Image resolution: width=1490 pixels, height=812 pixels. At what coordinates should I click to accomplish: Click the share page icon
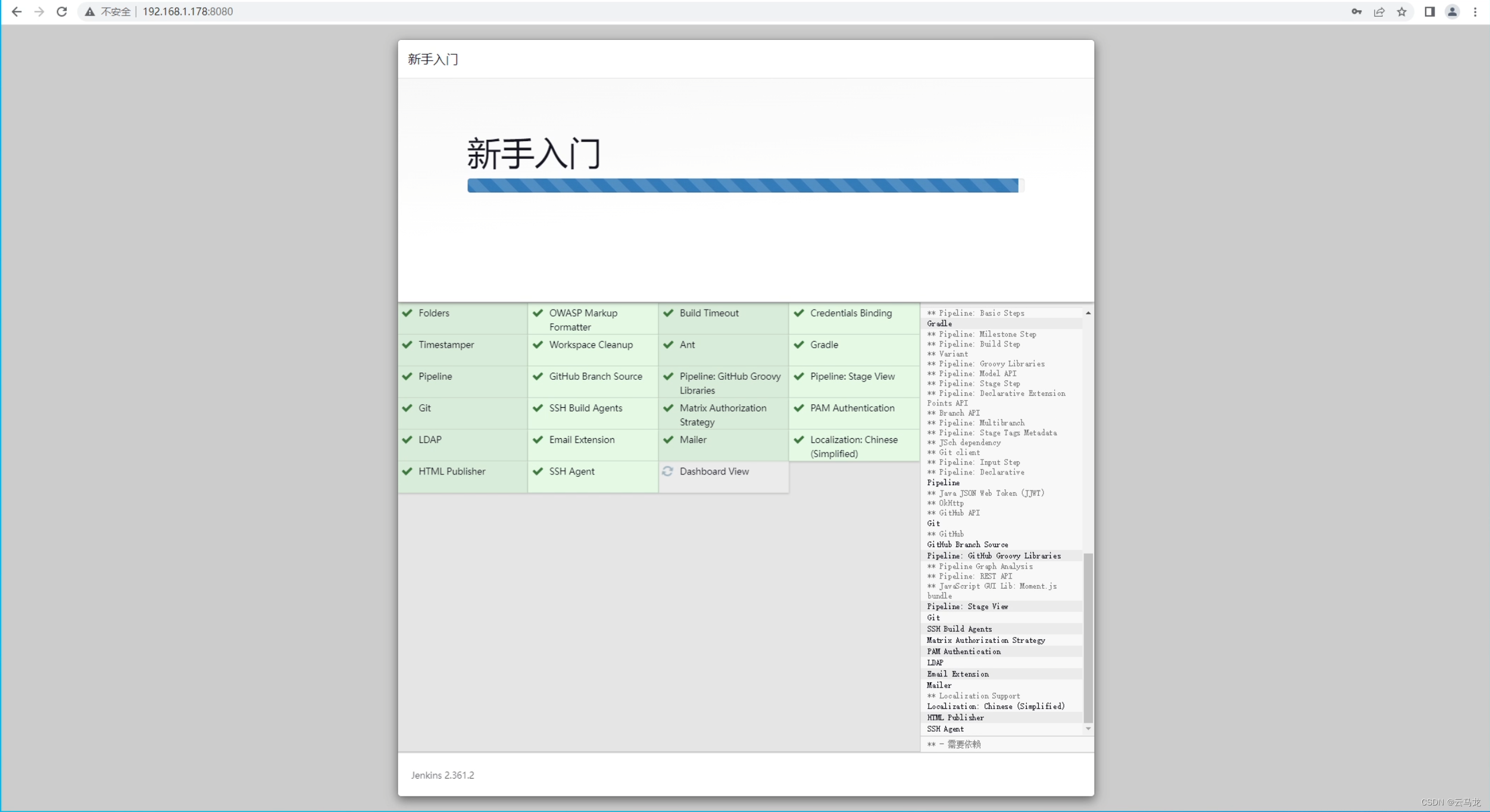(1379, 11)
